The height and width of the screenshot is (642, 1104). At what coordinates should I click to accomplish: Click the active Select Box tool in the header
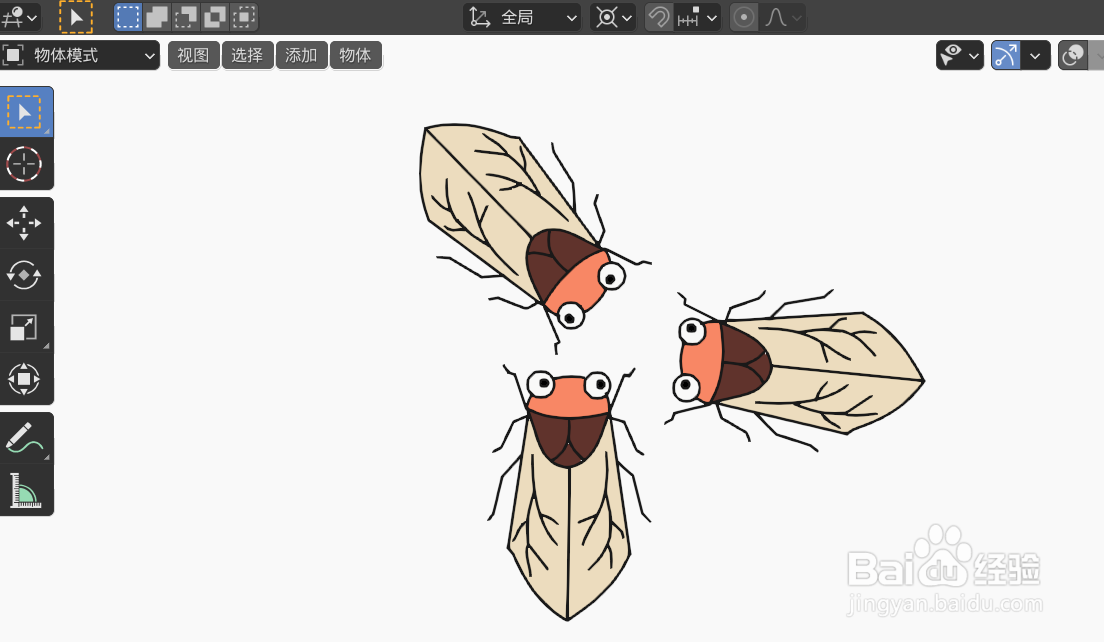[x=75, y=17]
